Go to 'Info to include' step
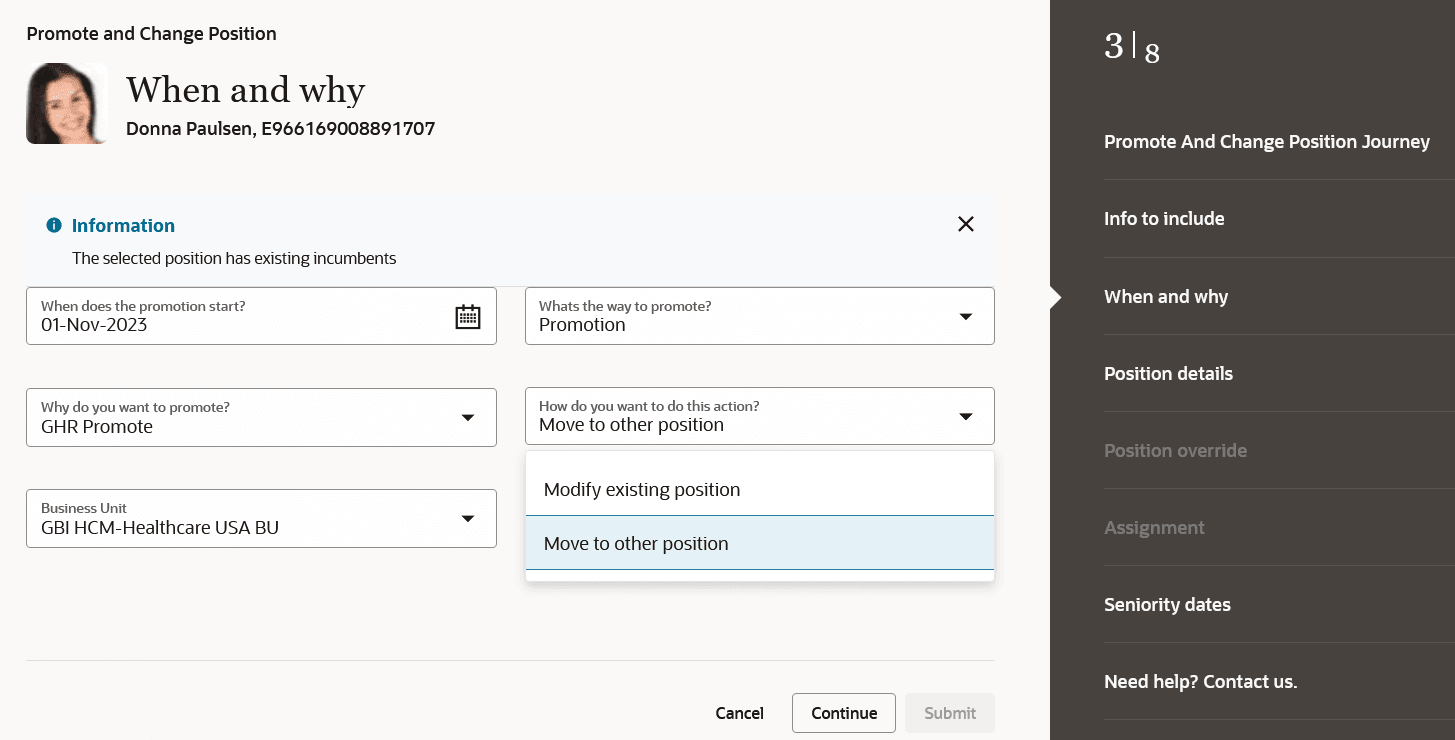This screenshot has height=740, width=1455. (x=1164, y=219)
